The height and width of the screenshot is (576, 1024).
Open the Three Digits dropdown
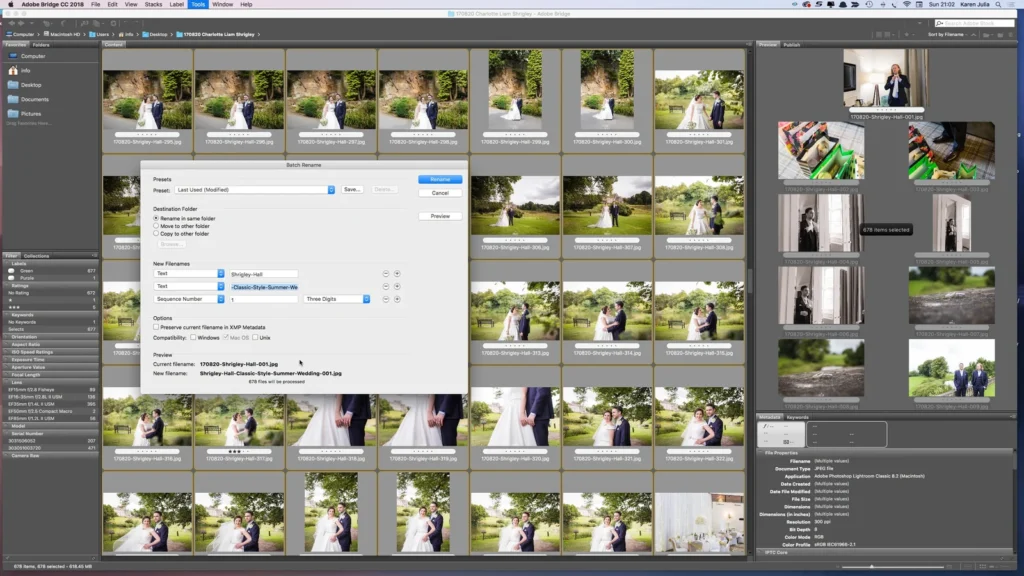(337, 299)
